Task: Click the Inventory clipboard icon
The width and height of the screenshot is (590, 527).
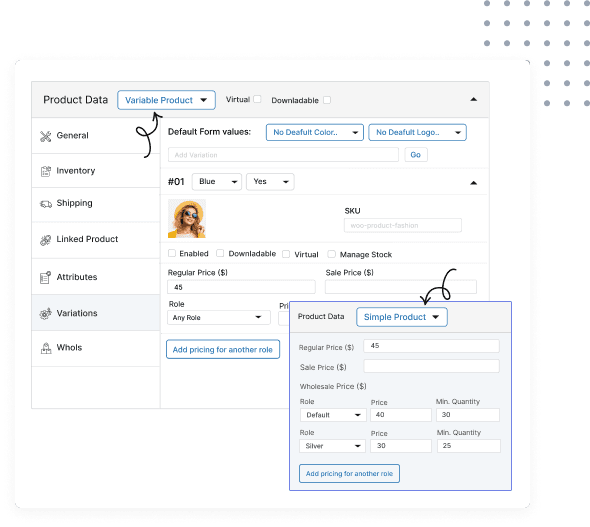Action: pyautogui.click(x=46, y=172)
